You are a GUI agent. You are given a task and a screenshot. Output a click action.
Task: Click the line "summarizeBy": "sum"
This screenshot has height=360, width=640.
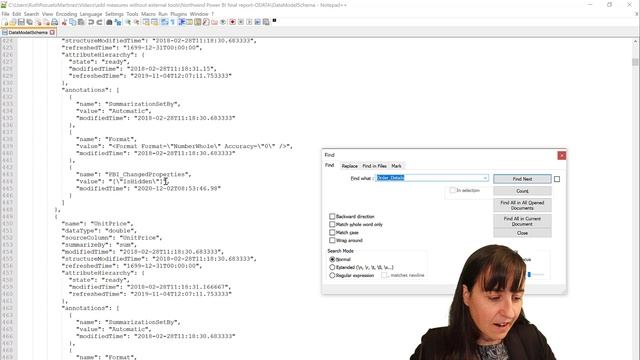(x=98, y=245)
